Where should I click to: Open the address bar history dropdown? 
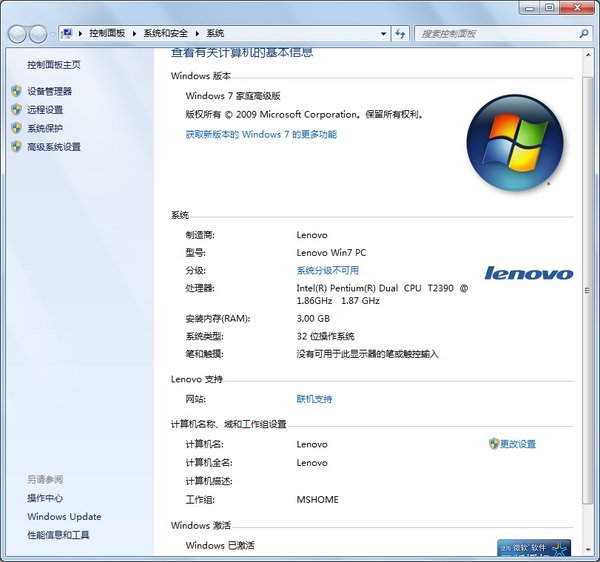click(383, 34)
